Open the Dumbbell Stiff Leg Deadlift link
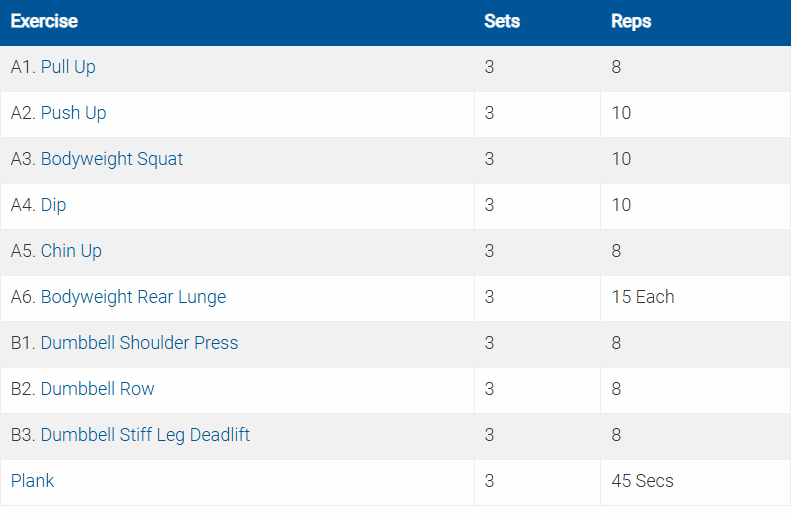791x517 pixels. click(145, 435)
